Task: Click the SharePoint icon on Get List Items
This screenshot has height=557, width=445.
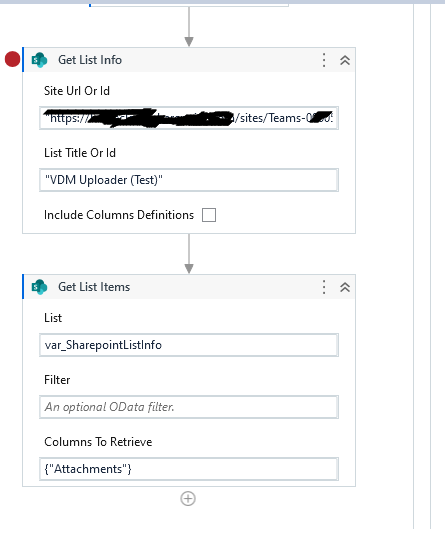Action: pos(39,287)
